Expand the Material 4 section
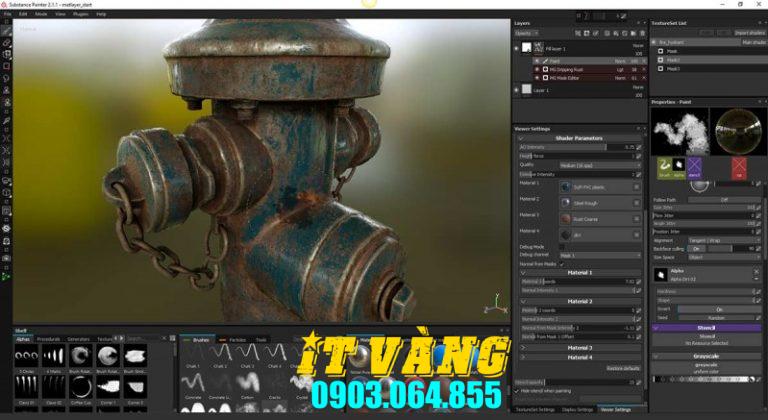768x420 pixels. (523, 358)
